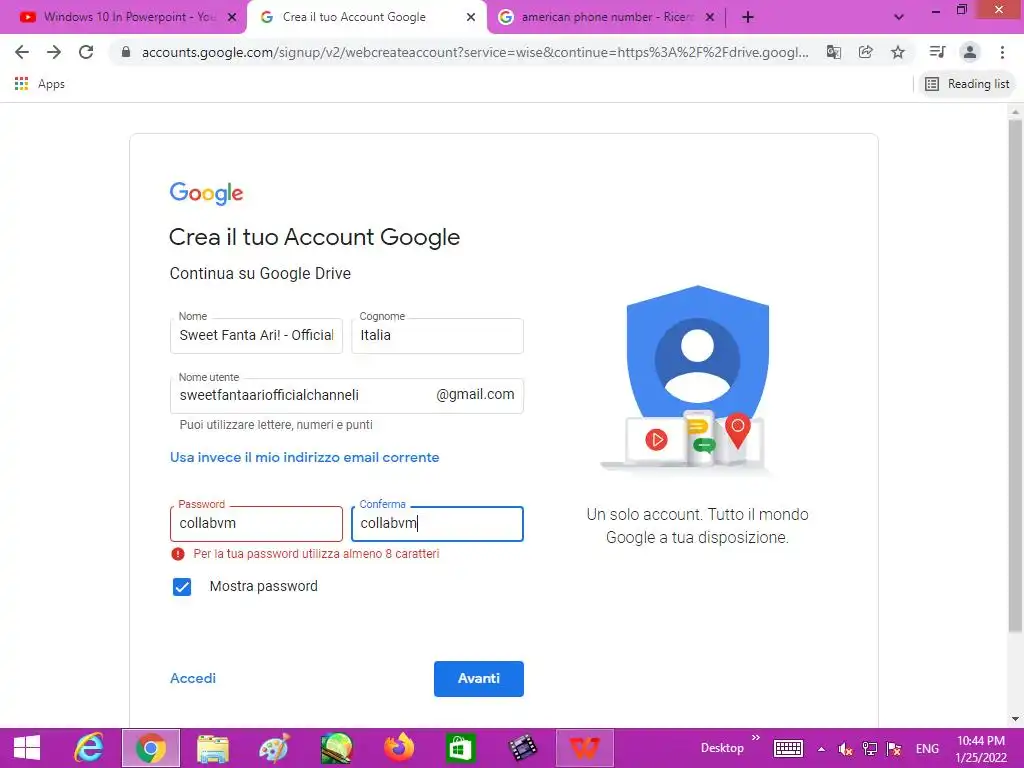
Task: Open the Chrome profile avatar
Action: [970, 52]
